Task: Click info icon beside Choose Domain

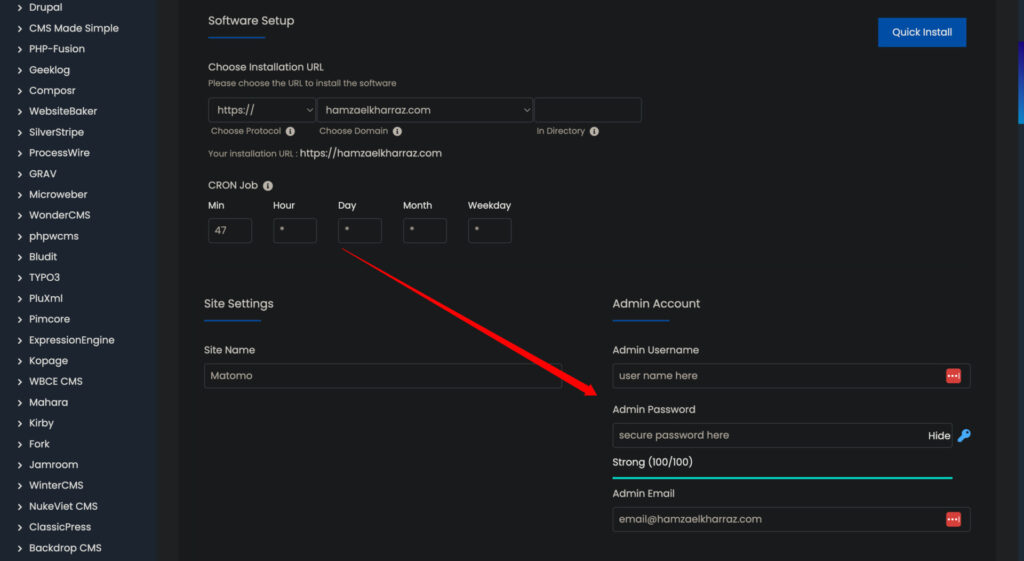Action: [x=397, y=131]
